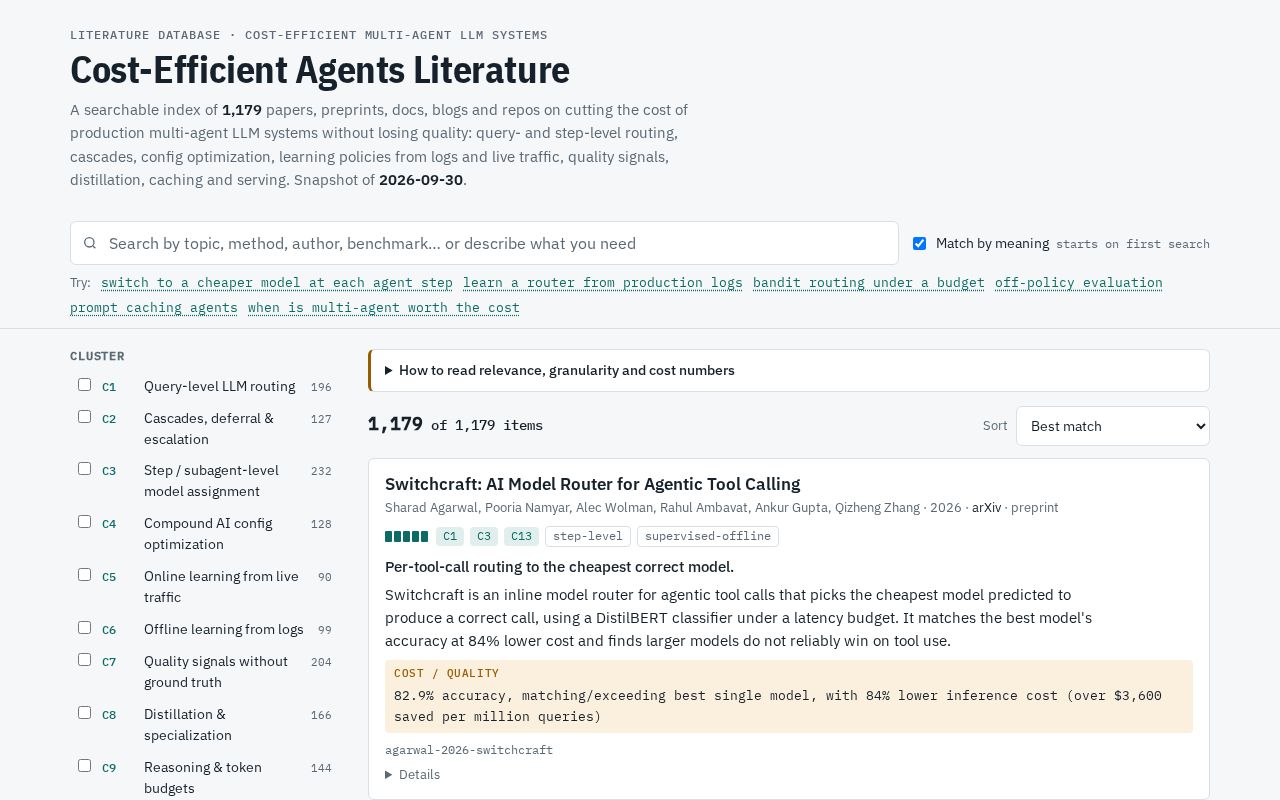Check the C9 Reasoning & token budgets filter

click(x=84, y=766)
